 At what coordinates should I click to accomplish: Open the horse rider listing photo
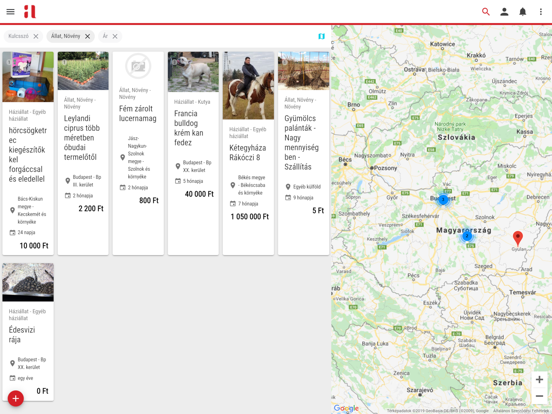coord(248,86)
